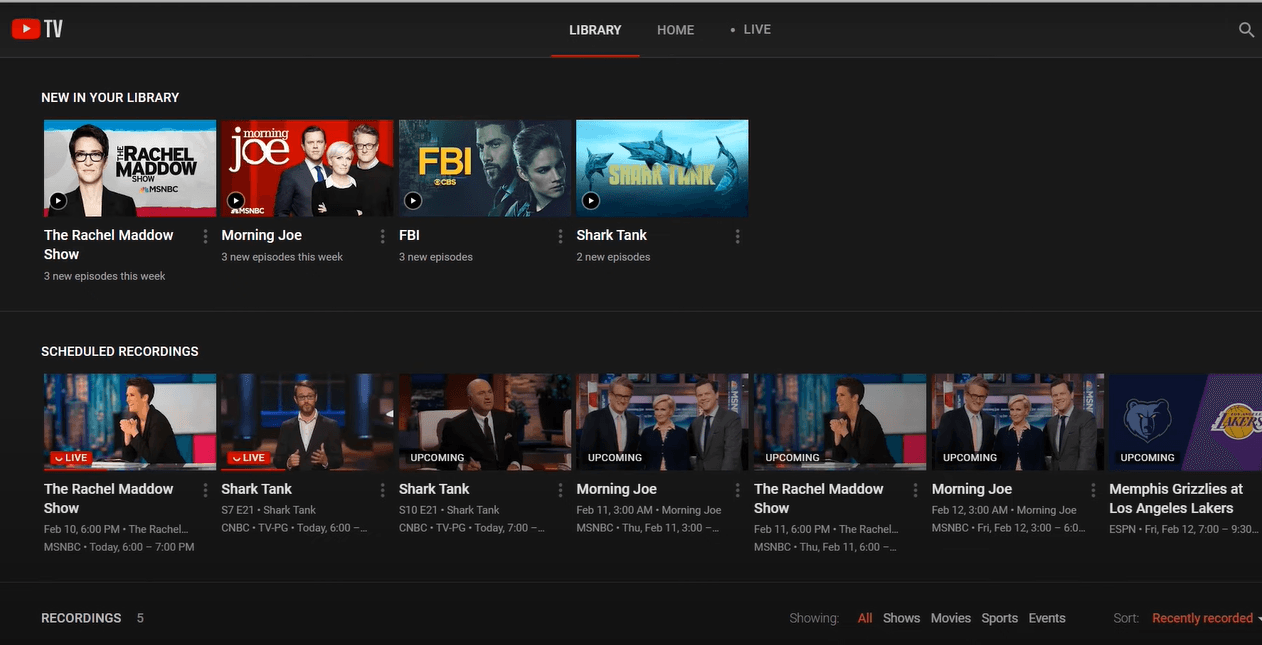Click the UPCOMING badge on Memphis Grizzlies game
Viewport: 1262px width, 645px height.
[x=1147, y=458]
